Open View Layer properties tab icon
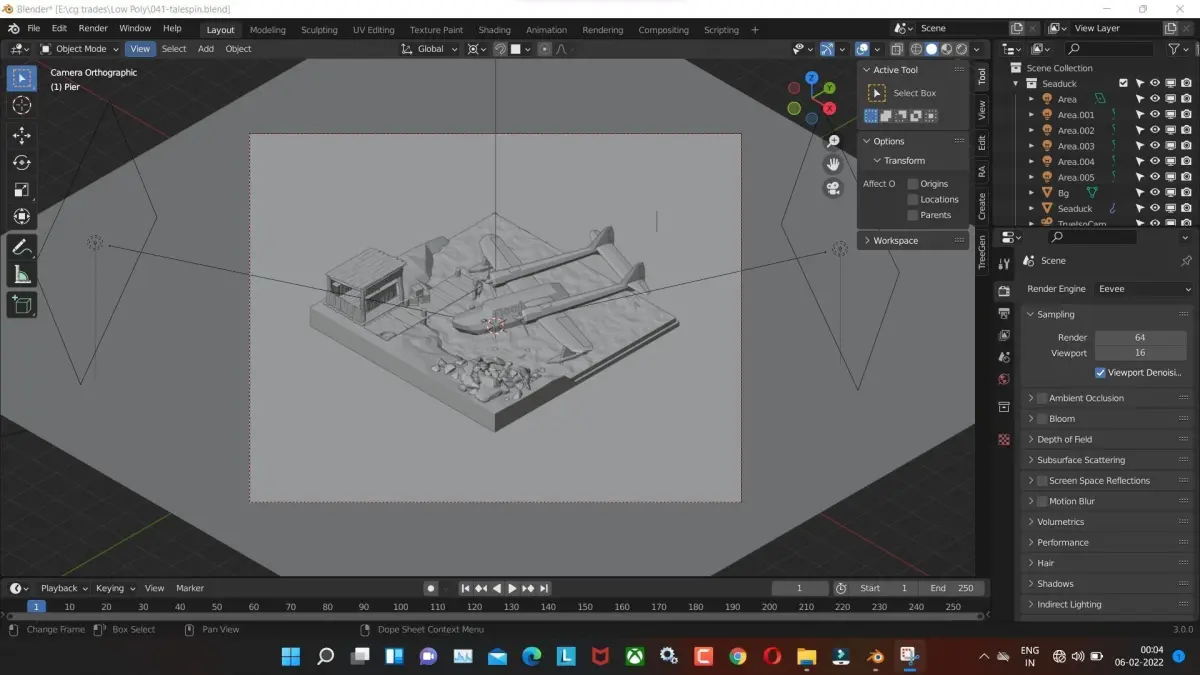 [1004, 335]
